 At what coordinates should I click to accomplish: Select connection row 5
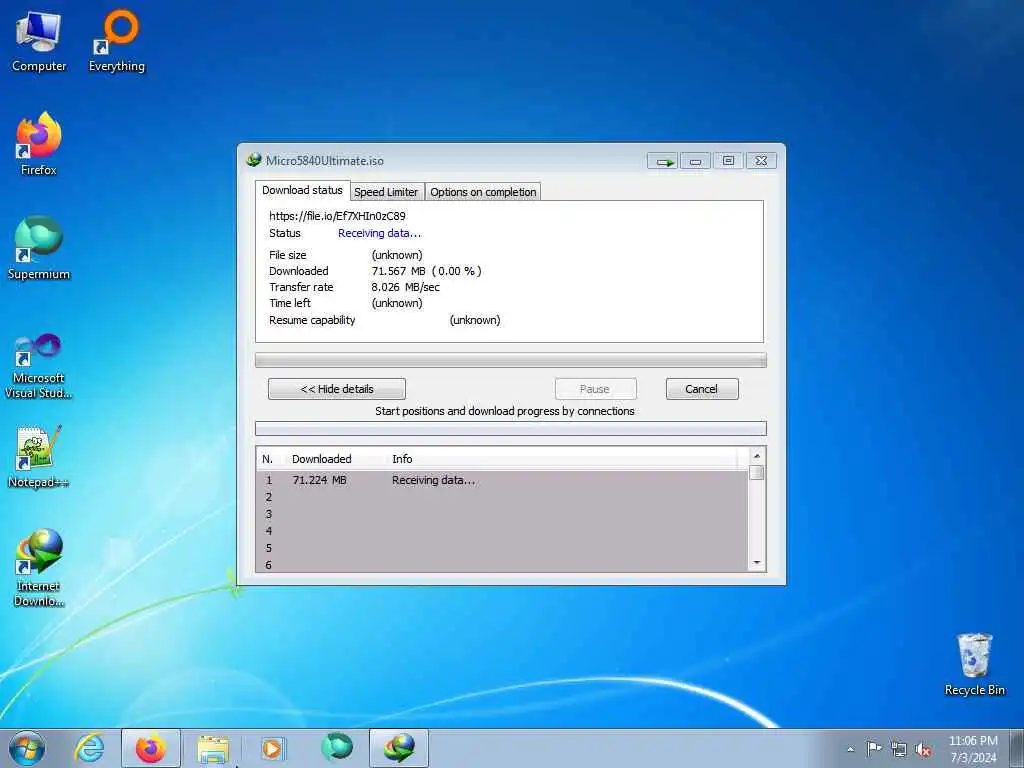[502, 548]
